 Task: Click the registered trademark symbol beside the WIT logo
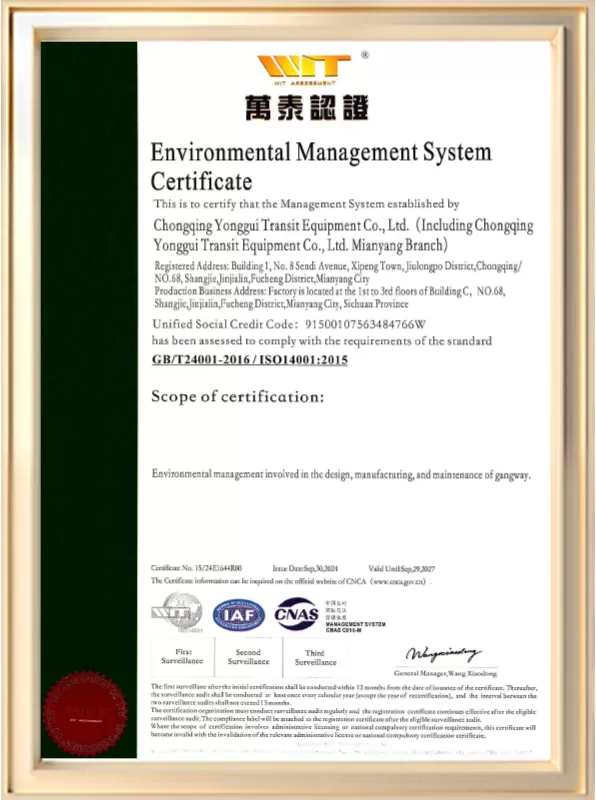point(364,55)
